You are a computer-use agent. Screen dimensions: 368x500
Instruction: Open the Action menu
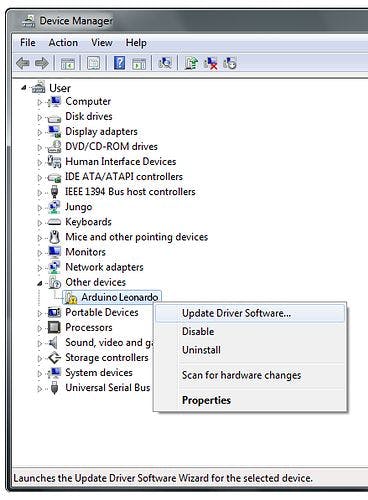click(63, 43)
